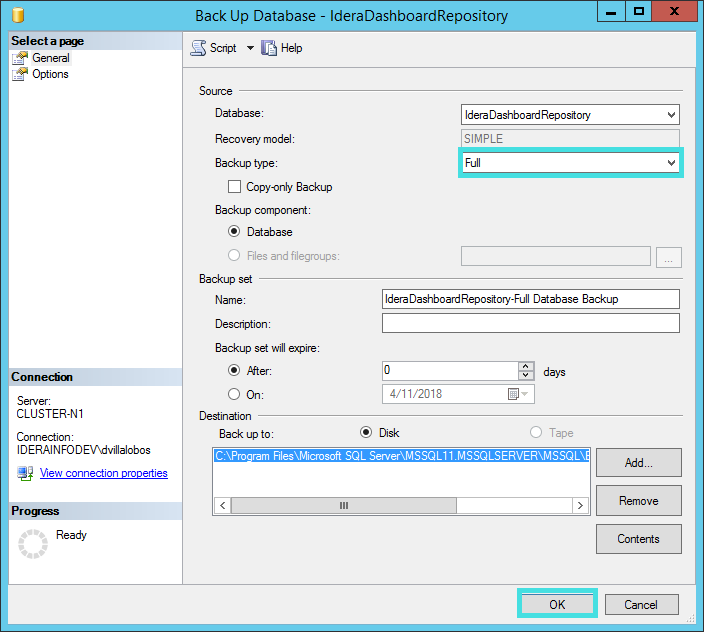The image size is (704, 632).
Task: Confirm the backup with OK
Action: (x=557, y=604)
